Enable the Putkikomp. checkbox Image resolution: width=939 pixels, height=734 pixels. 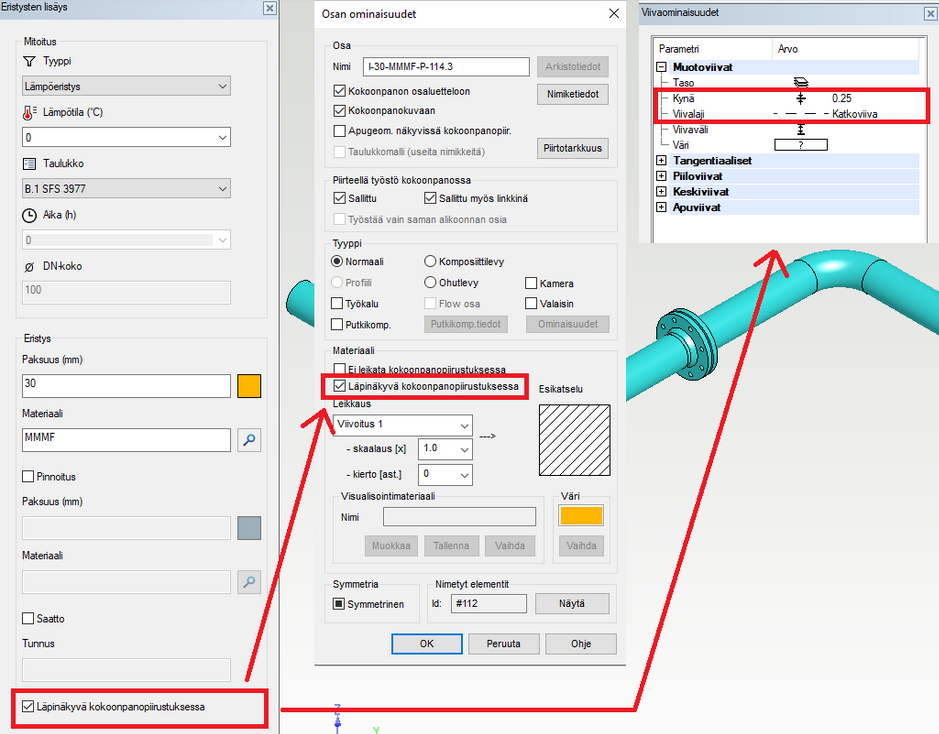pos(337,324)
